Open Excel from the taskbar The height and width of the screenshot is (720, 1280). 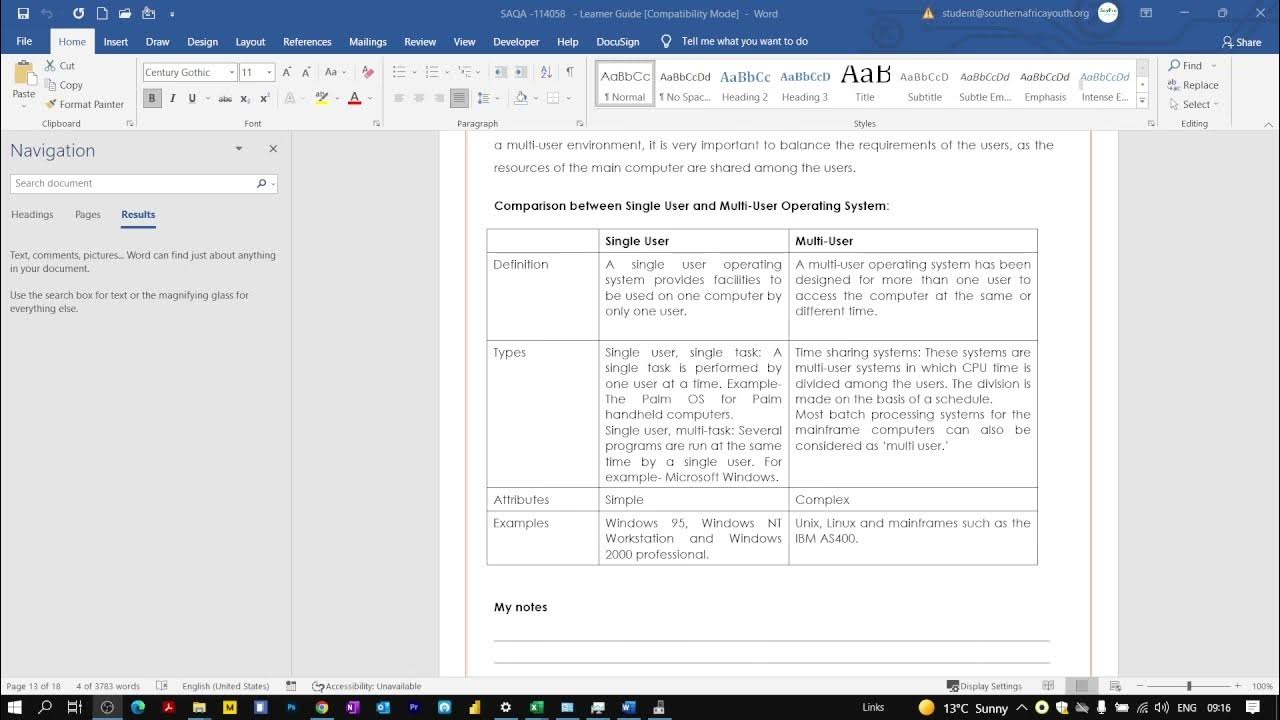[x=536, y=707]
